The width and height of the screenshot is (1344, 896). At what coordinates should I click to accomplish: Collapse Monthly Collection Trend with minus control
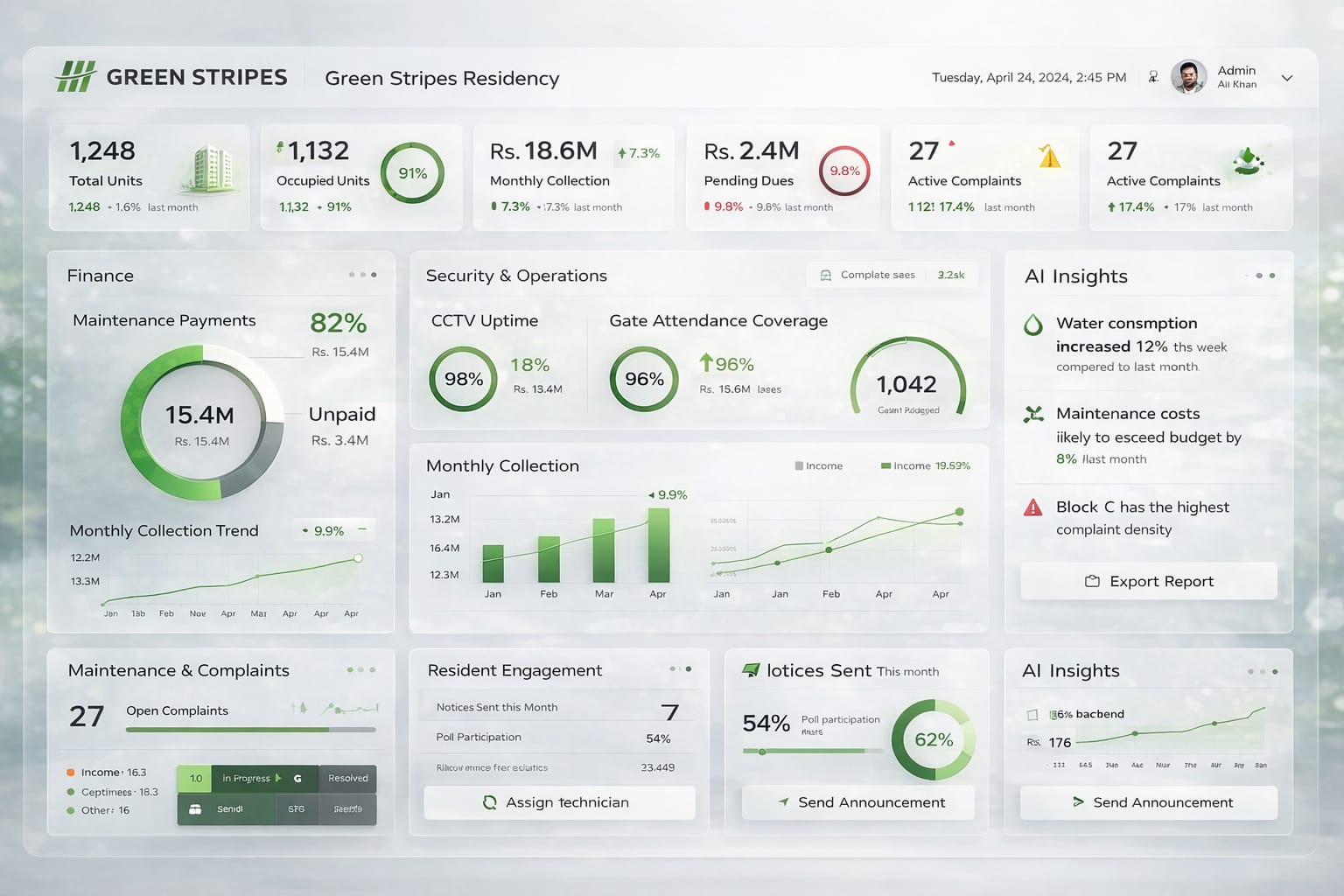[x=362, y=529]
